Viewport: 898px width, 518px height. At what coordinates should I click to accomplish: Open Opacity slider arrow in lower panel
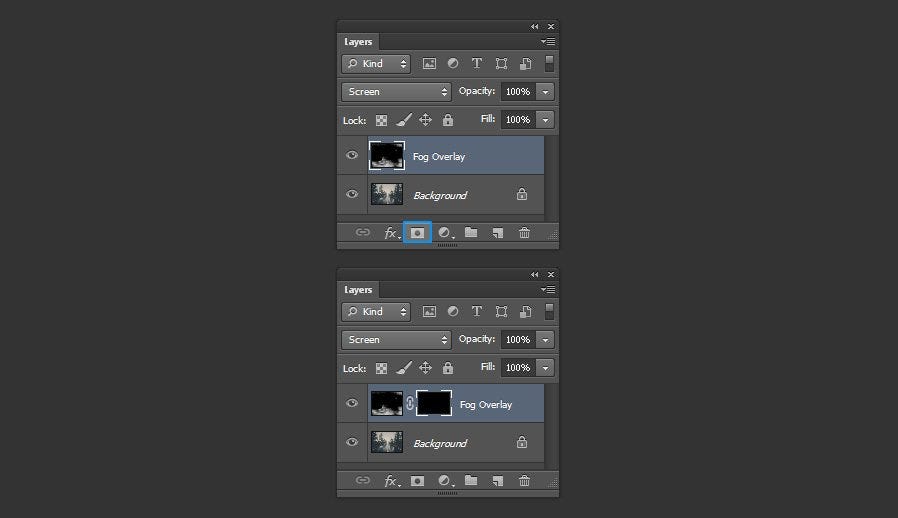(x=545, y=340)
